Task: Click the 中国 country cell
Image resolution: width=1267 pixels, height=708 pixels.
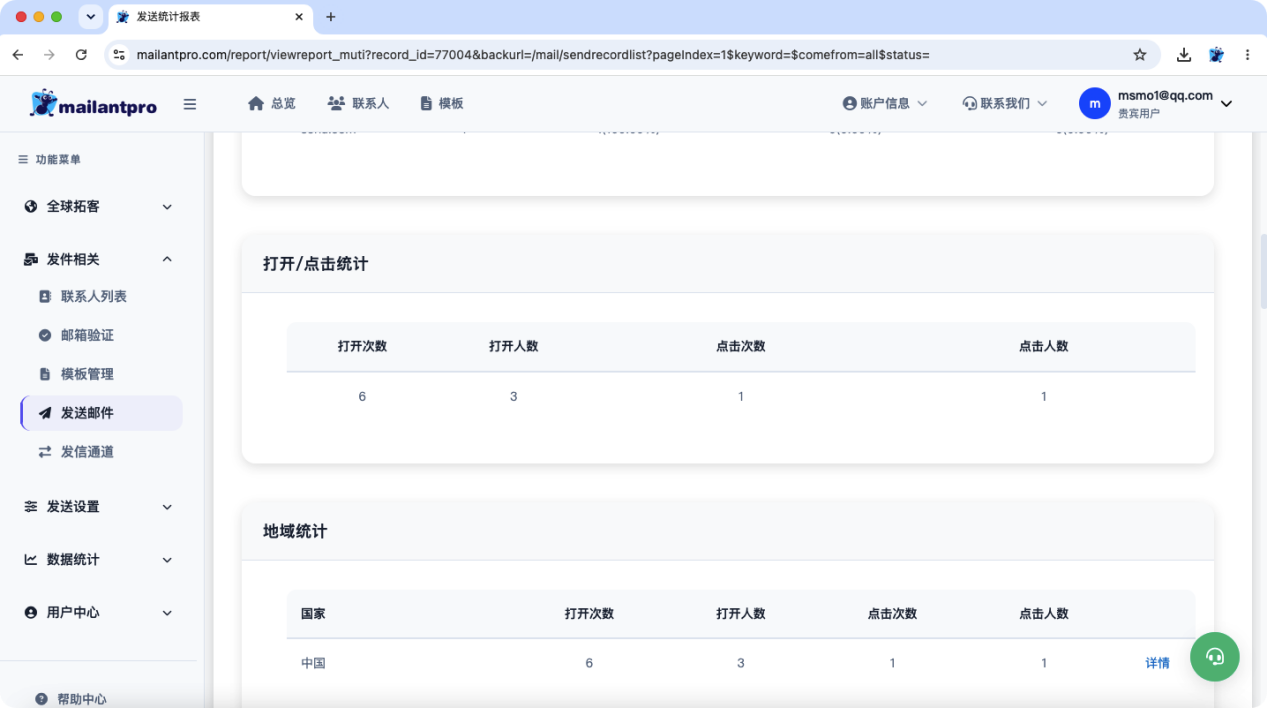Action: coord(313,663)
